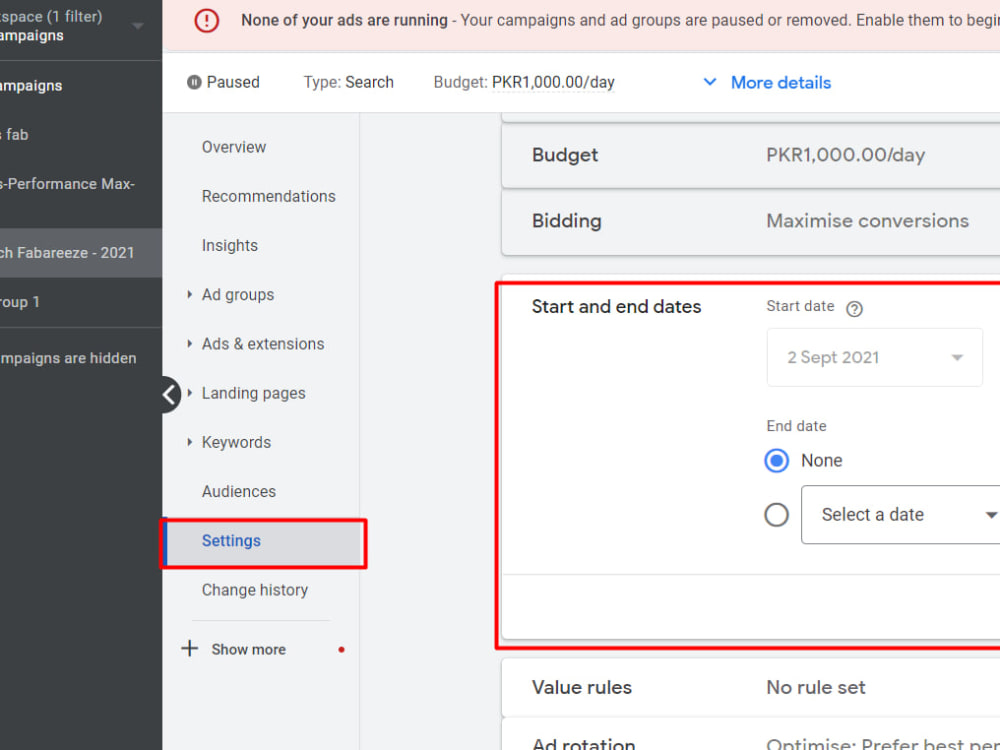
Task: Select the specific end date radio button
Action: click(776, 515)
